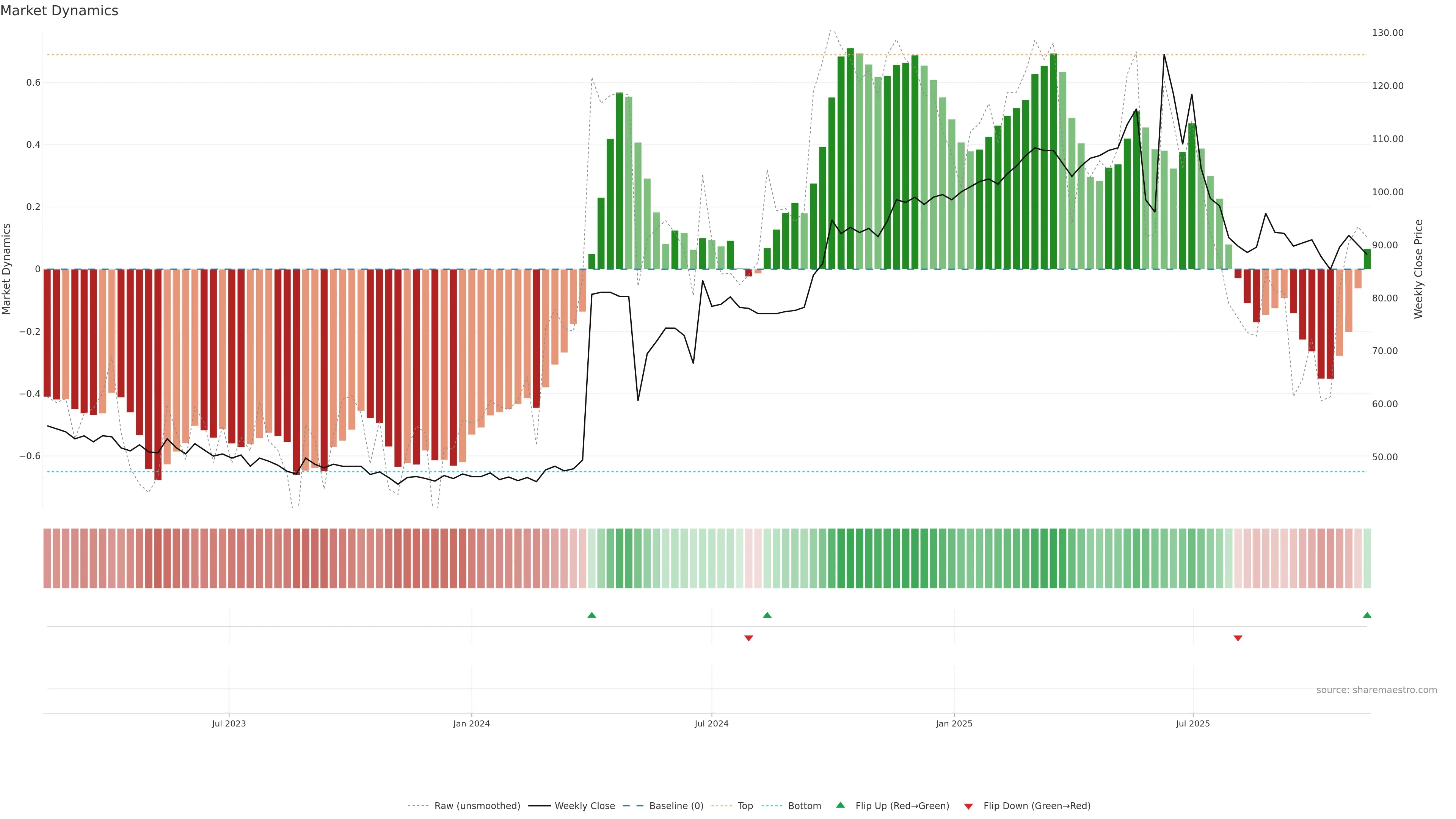This screenshot has height=819, width=1456.
Task: Click the last heat strip cell on right
Action: click(x=1367, y=559)
